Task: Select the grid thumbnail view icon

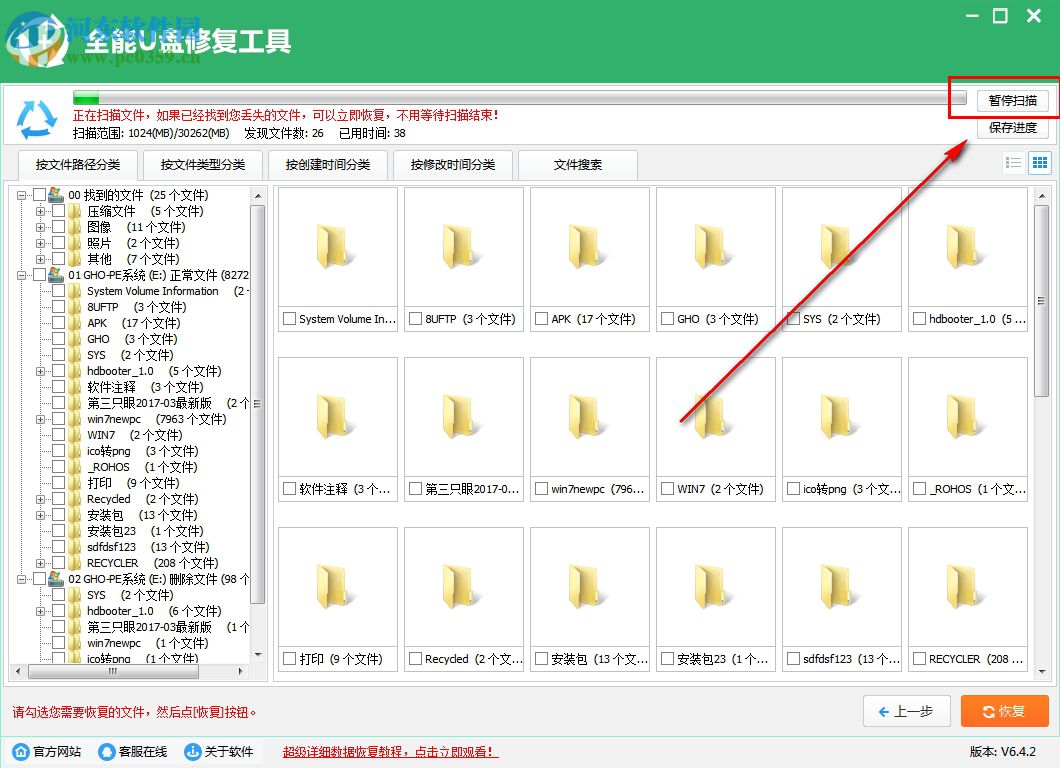Action: pyautogui.click(x=1039, y=162)
